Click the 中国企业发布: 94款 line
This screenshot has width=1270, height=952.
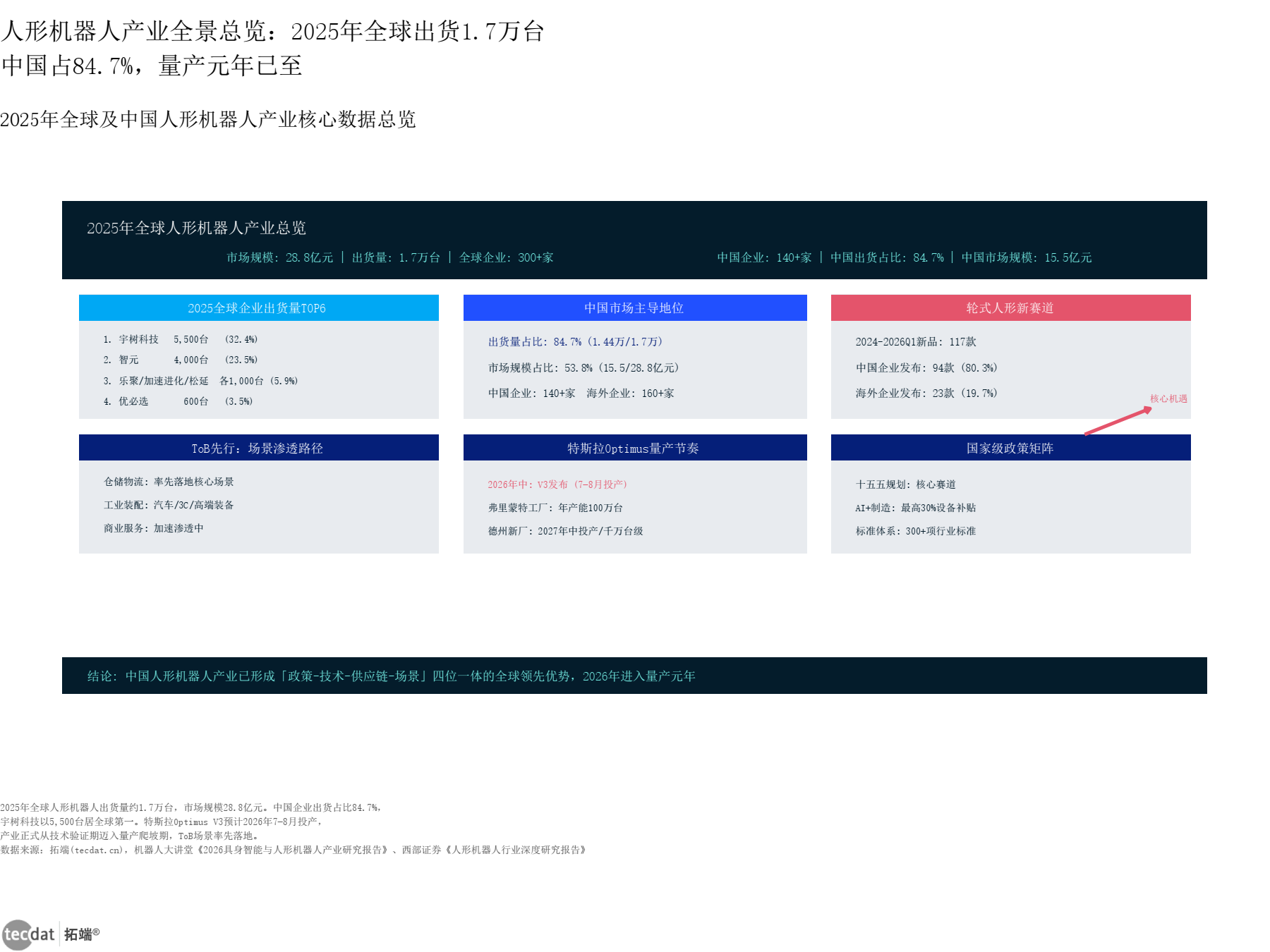(926, 367)
